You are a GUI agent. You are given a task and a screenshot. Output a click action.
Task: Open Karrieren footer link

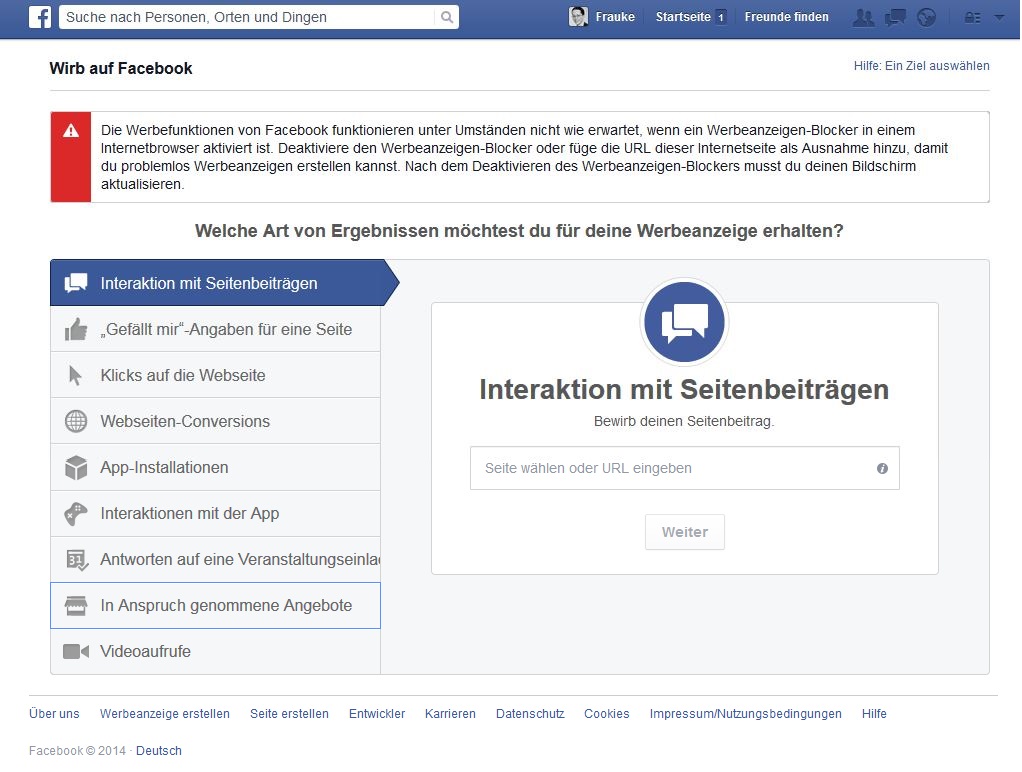tap(450, 714)
